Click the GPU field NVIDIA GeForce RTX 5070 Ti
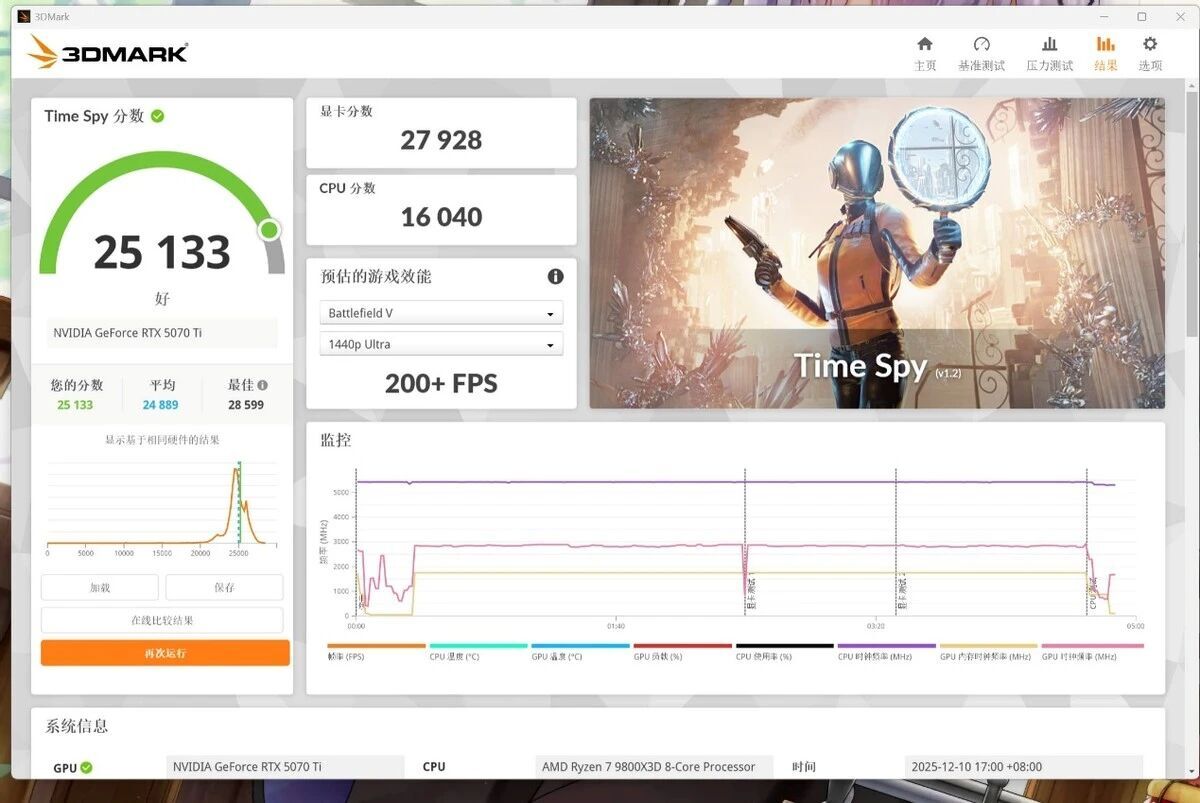Screen dimensions: 1200x803 [x=285, y=767]
